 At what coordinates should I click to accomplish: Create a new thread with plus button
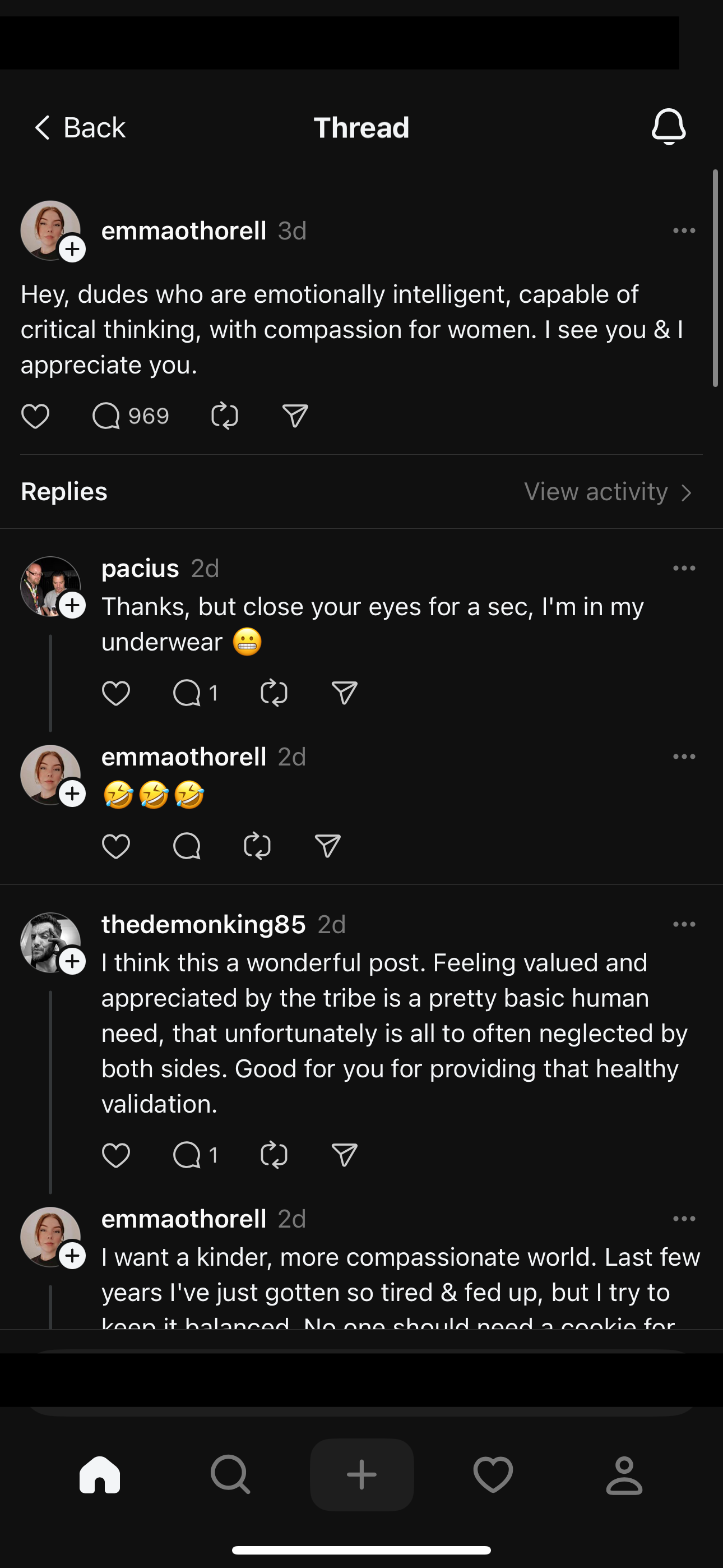361,1474
